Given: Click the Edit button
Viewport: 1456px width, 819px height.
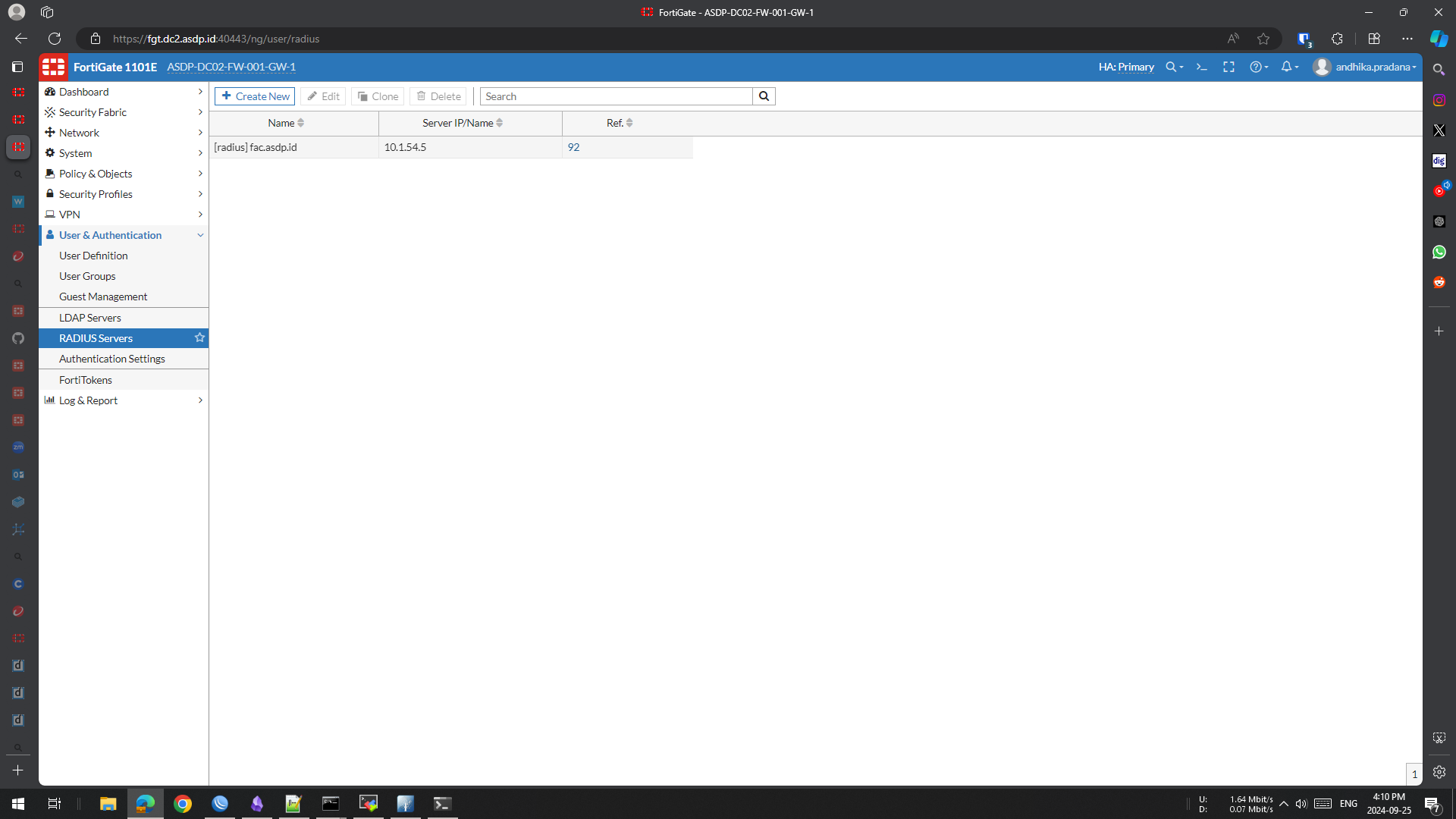Looking at the screenshot, I should tap(323, 96).
